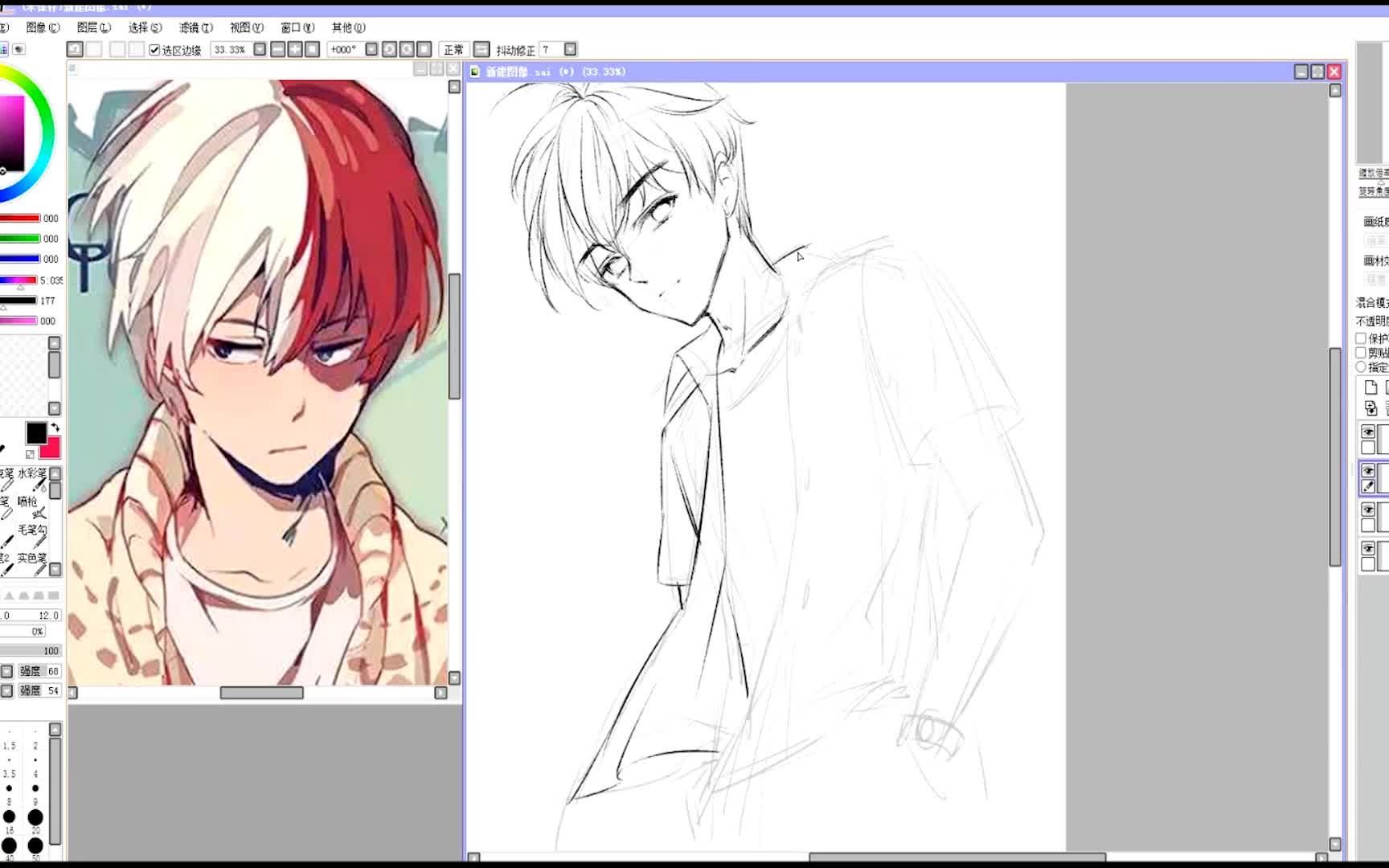The width and height of the screenshot is (1389, 868).
Task: Create a new layer with page icon
Action: pyautogui.click(x=1371, y=387)
